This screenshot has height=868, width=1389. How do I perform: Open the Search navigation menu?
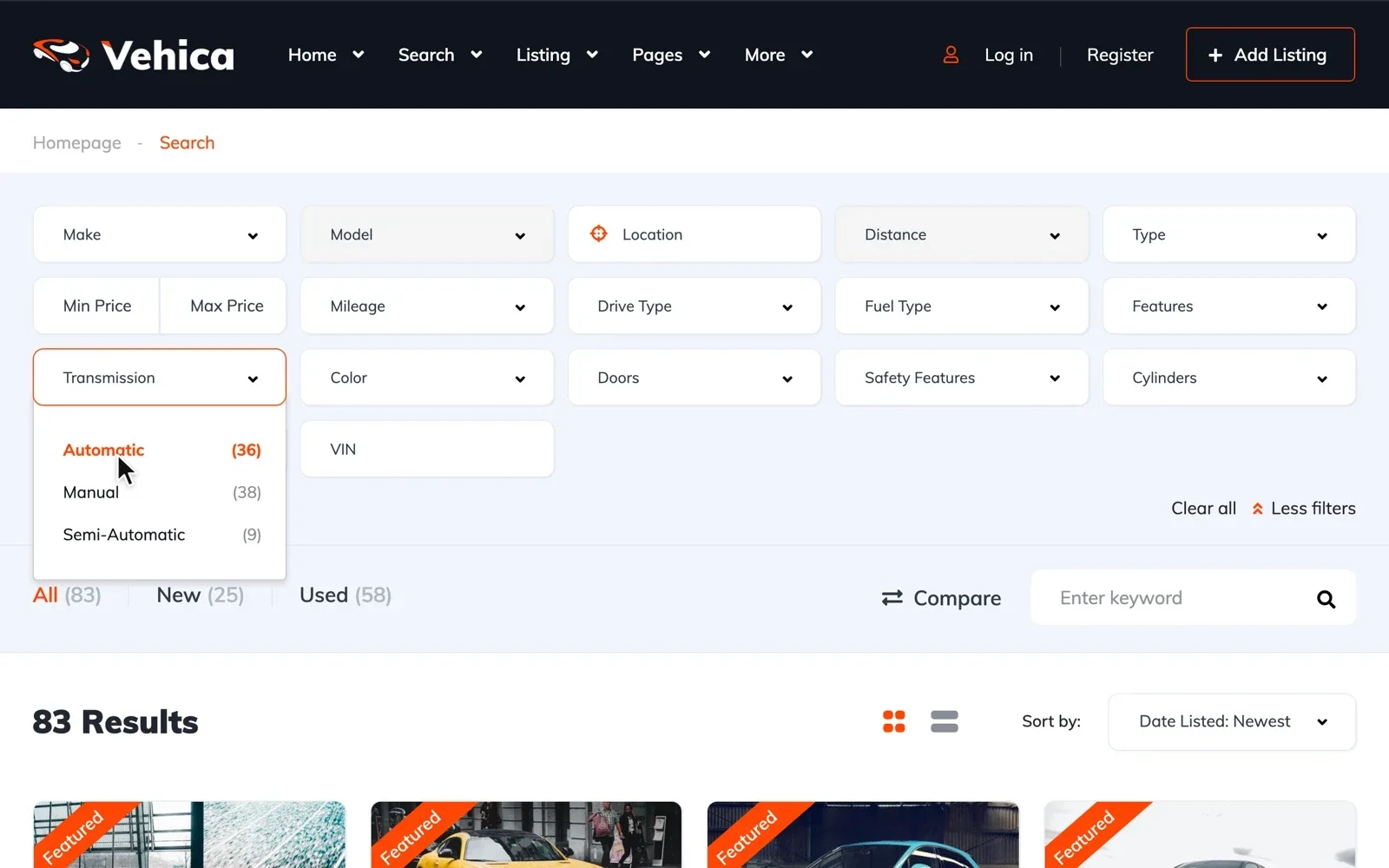coord(440,55)
